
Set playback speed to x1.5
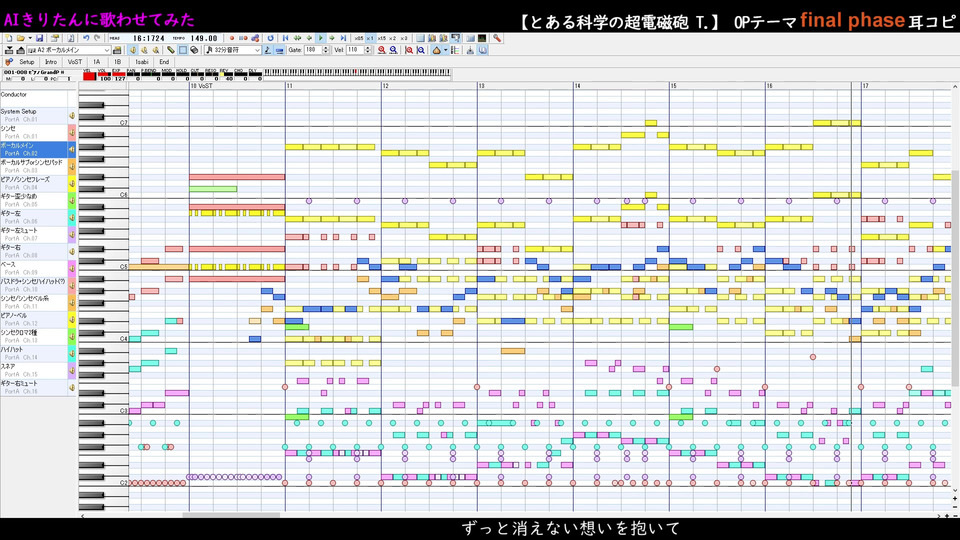(x=381, y=38)
